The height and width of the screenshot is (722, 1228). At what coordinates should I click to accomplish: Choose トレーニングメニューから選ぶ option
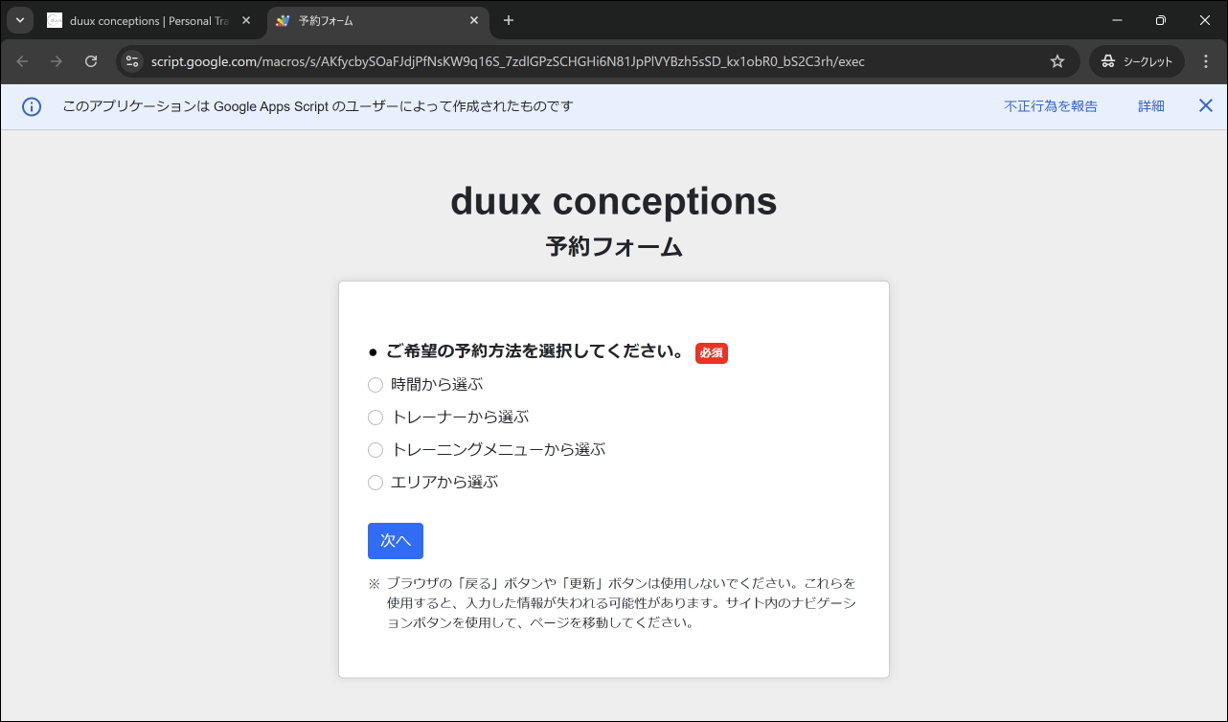click(376, 450)
